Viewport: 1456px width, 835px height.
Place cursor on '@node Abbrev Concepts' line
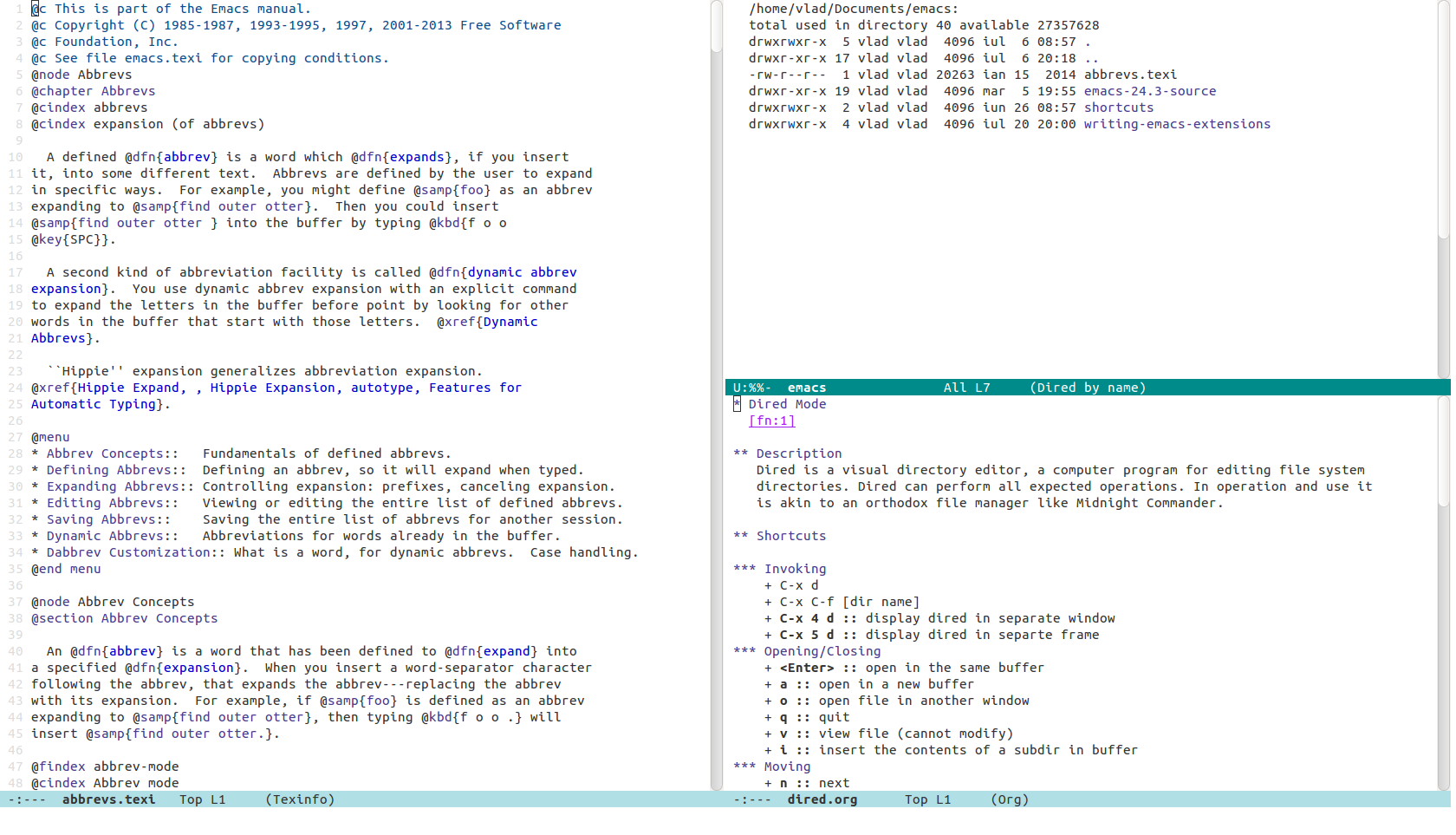(x=113, y=602)
